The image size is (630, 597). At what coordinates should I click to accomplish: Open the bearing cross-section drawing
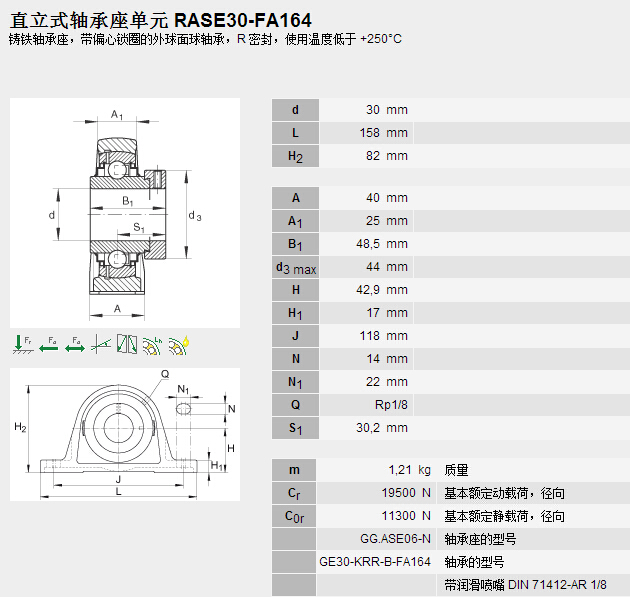tap(125, 212)
